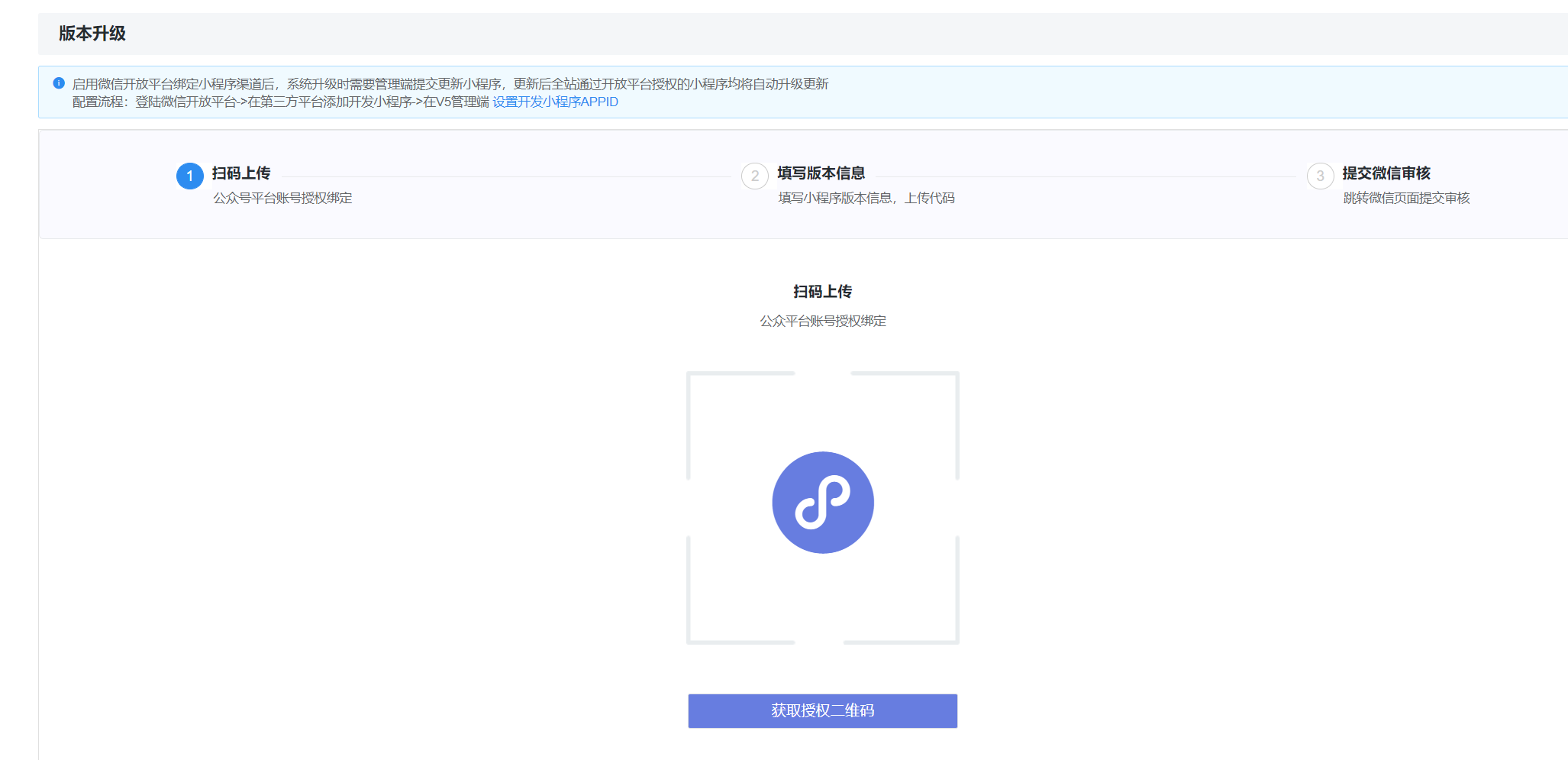Click the connector line between steps 1 and 2
This screenshot has height=760, width=1568.
coord(505,176)
